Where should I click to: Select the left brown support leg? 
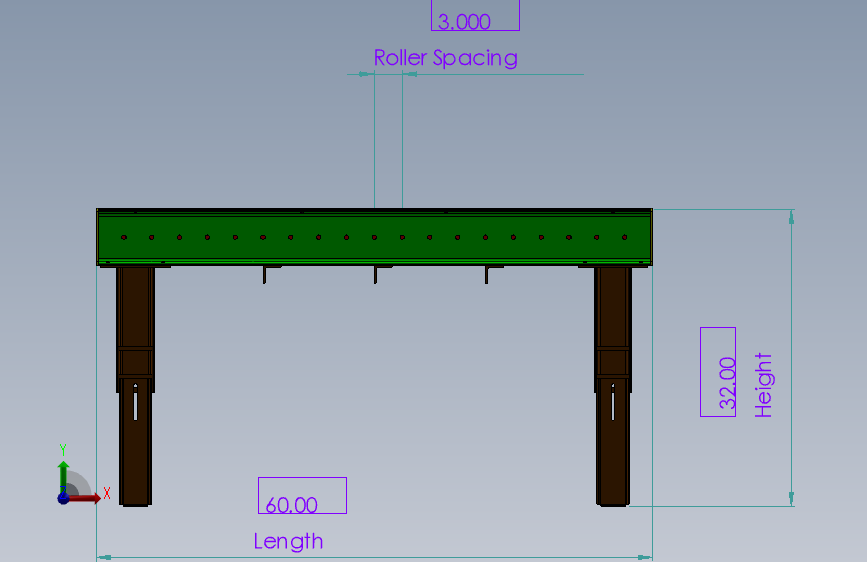[135, 386]
